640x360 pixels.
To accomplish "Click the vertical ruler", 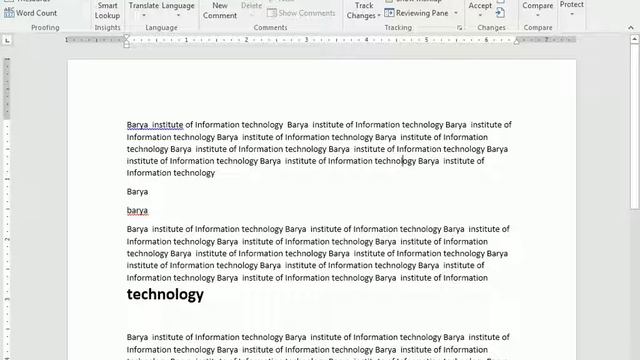I will [x=7, y=208].
